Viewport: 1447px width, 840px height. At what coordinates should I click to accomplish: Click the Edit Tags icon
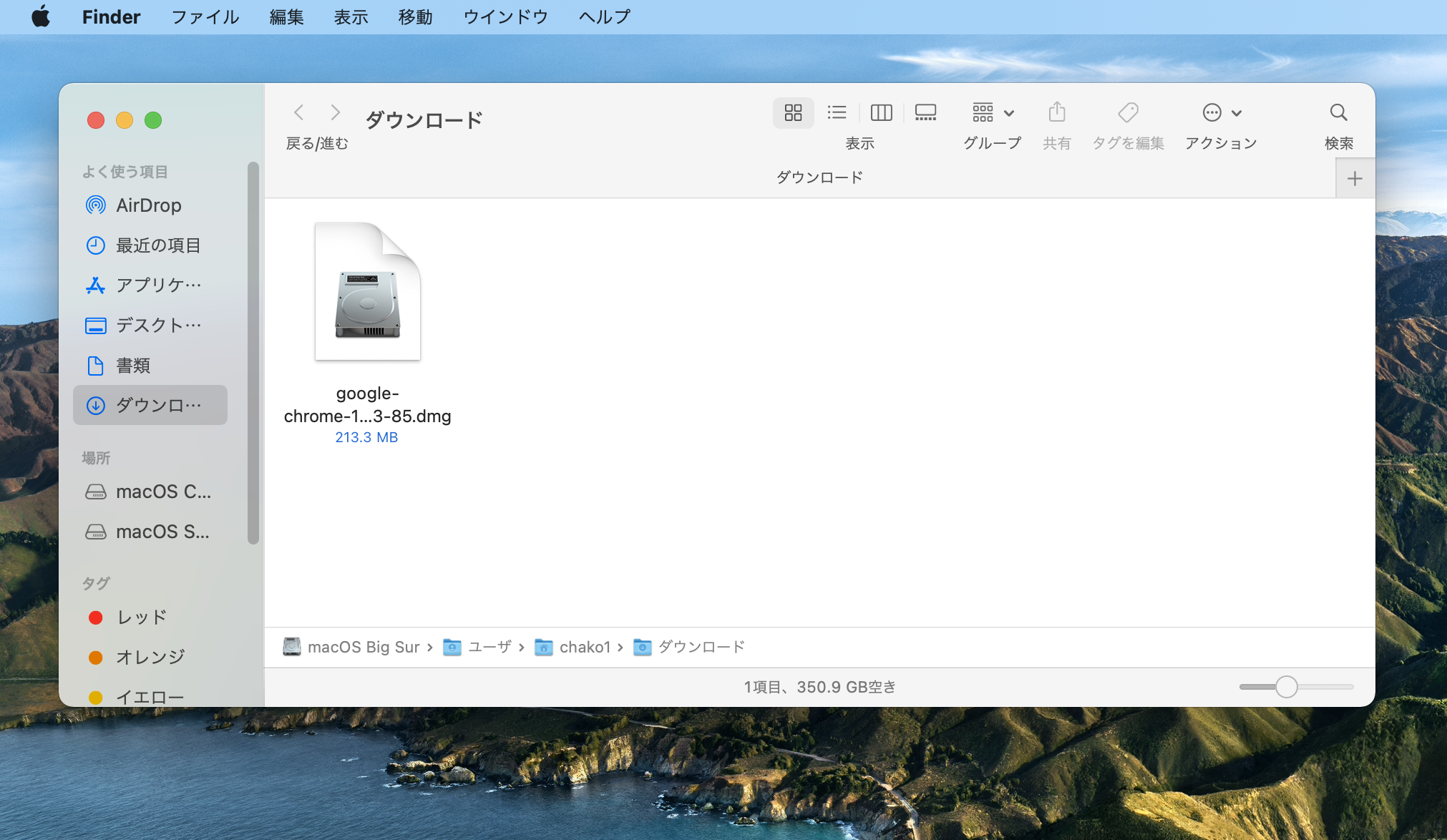point(1128,113)
